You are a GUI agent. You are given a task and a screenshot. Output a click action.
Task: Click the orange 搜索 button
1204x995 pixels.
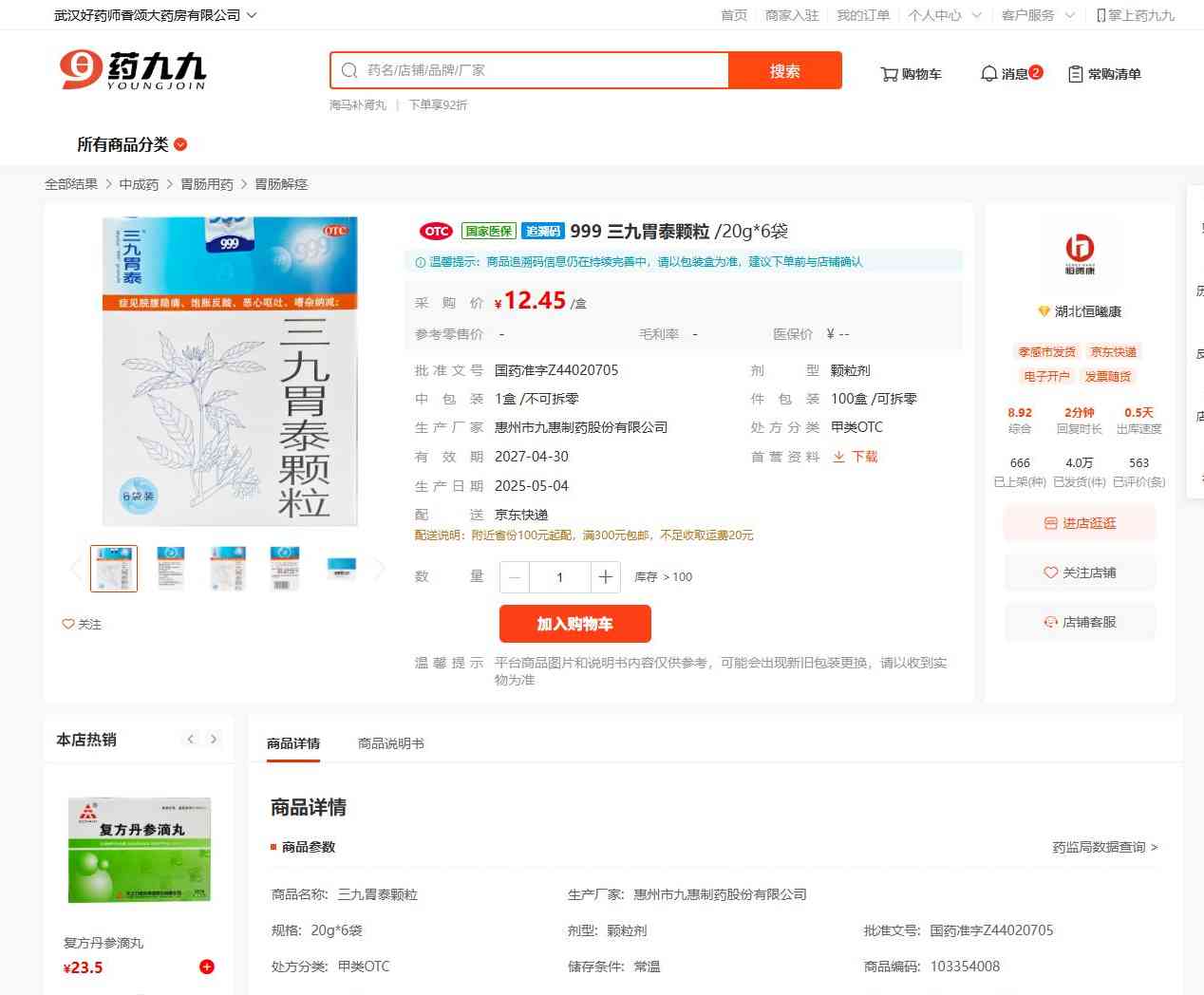pos(784,71)
